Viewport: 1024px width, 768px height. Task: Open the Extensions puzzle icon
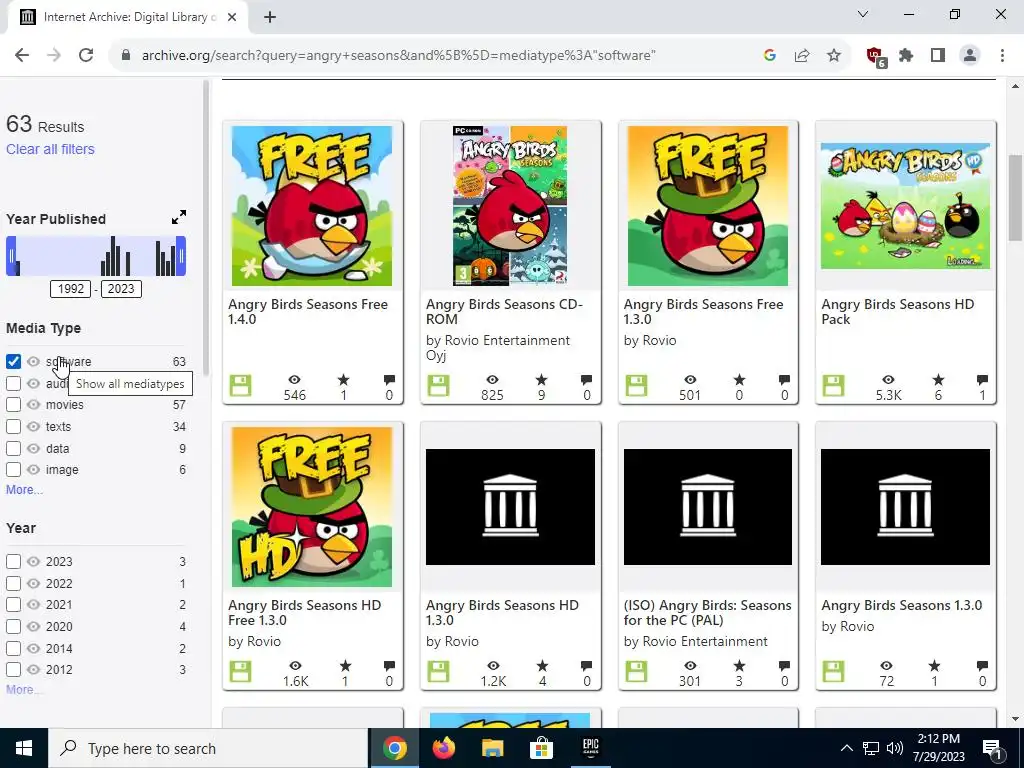[x=906, y=56]
